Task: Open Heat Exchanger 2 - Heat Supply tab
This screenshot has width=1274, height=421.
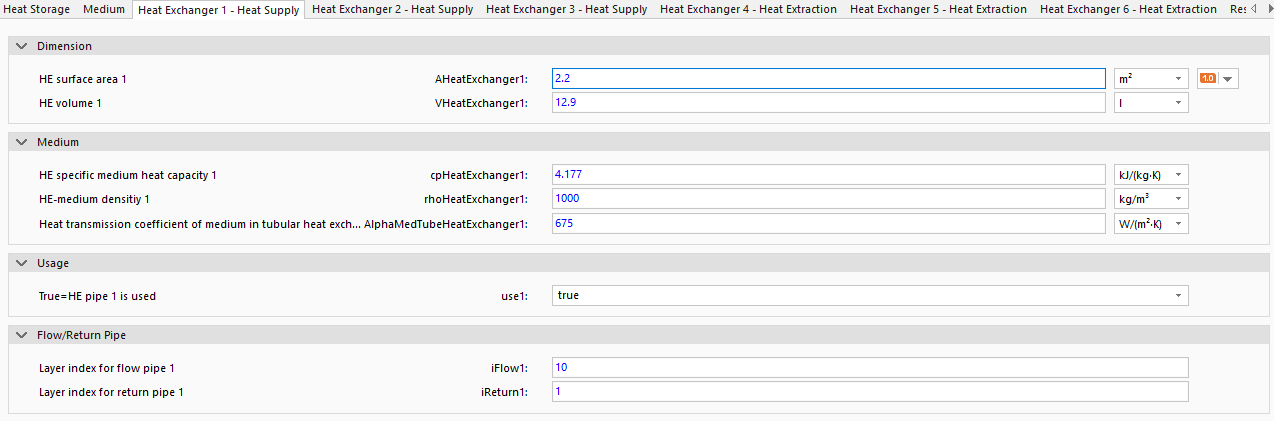Action: 393,9
